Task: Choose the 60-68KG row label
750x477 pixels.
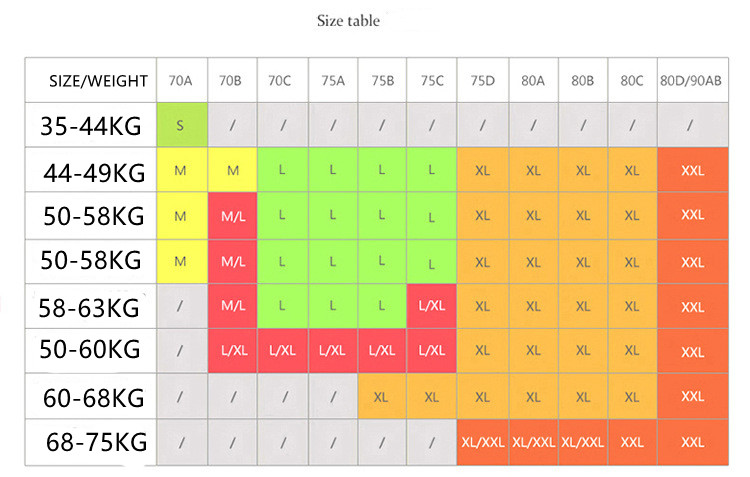Action: click(x=95, y=397)
